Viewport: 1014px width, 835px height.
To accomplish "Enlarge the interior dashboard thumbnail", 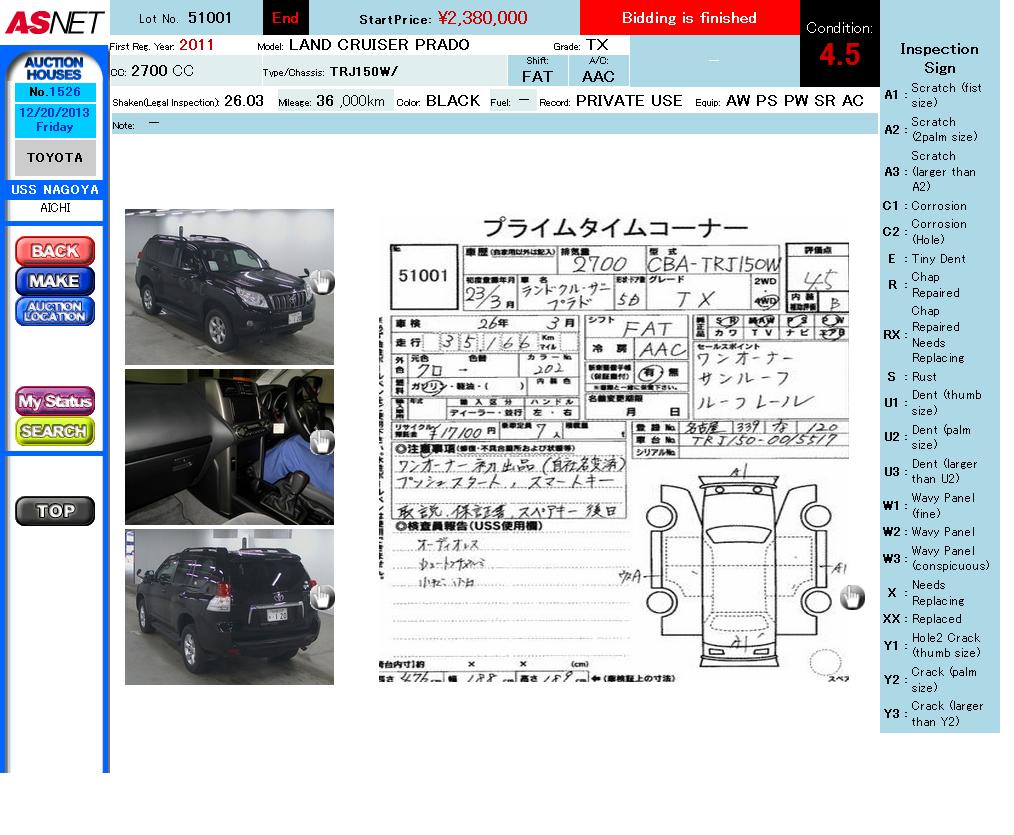I will [228, 446].
